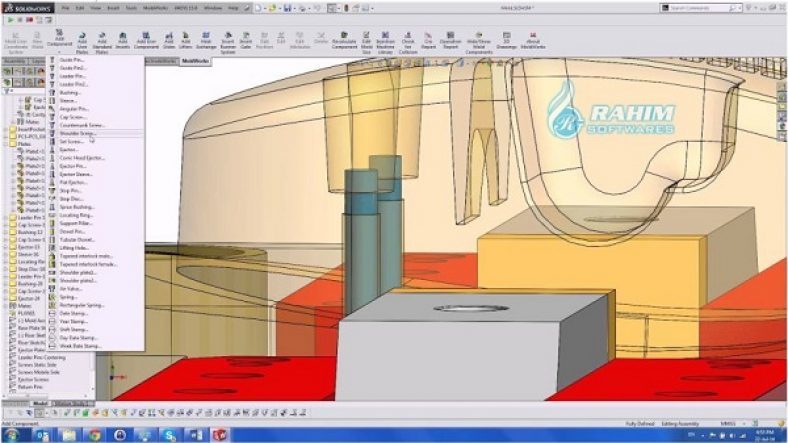Click the Windows Start button
Screen dimensions: 788x443
[x=11, y=435]
